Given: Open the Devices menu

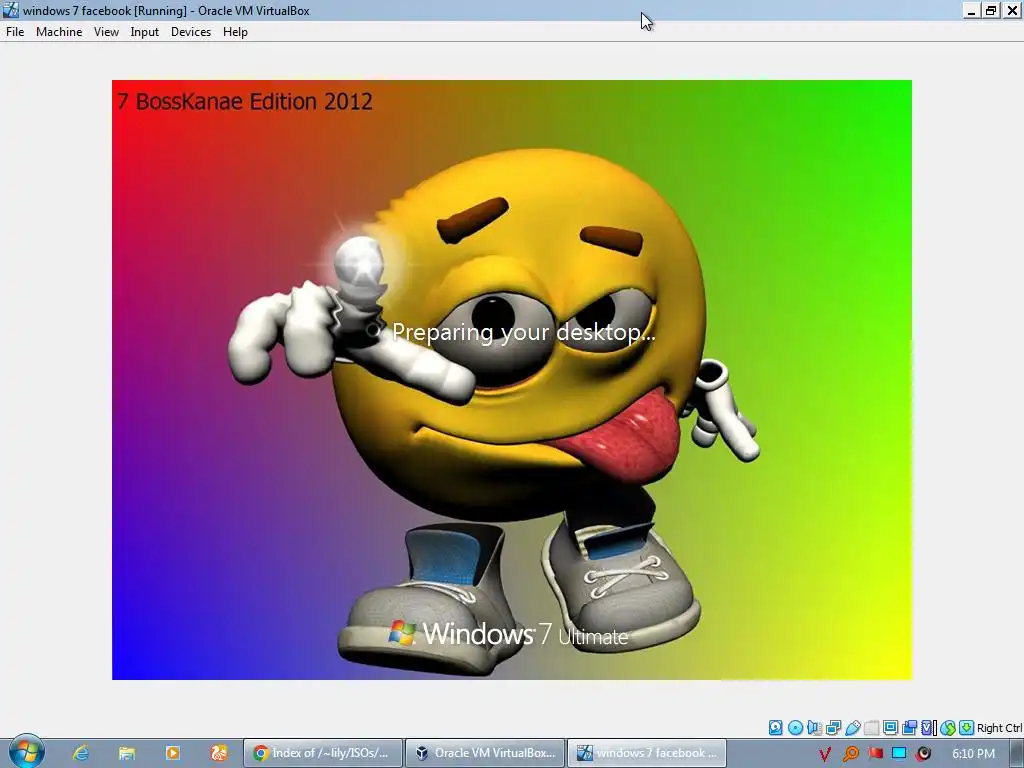Looking at the screenshot, I should point(191,31).
